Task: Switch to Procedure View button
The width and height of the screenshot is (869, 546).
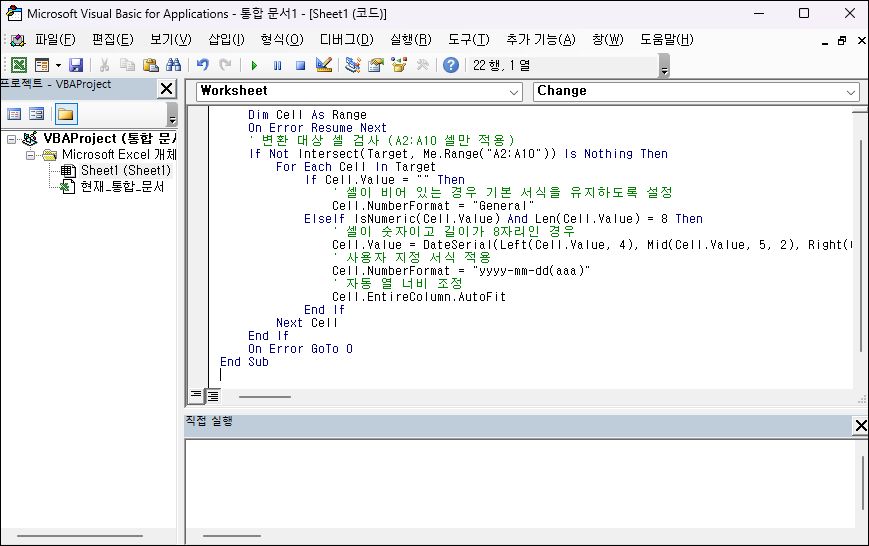Action: [x=196, y=395]
